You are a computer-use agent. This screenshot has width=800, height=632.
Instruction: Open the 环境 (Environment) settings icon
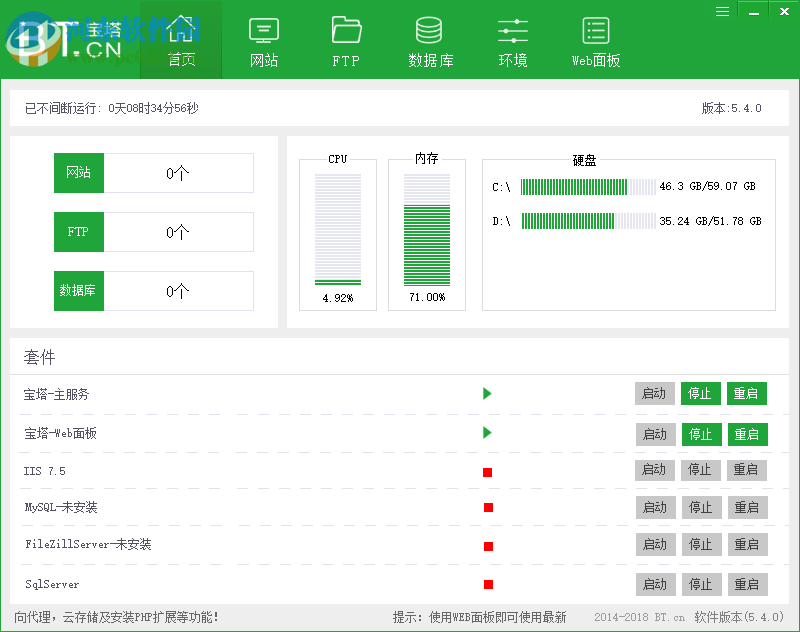[x=512, y=40]
